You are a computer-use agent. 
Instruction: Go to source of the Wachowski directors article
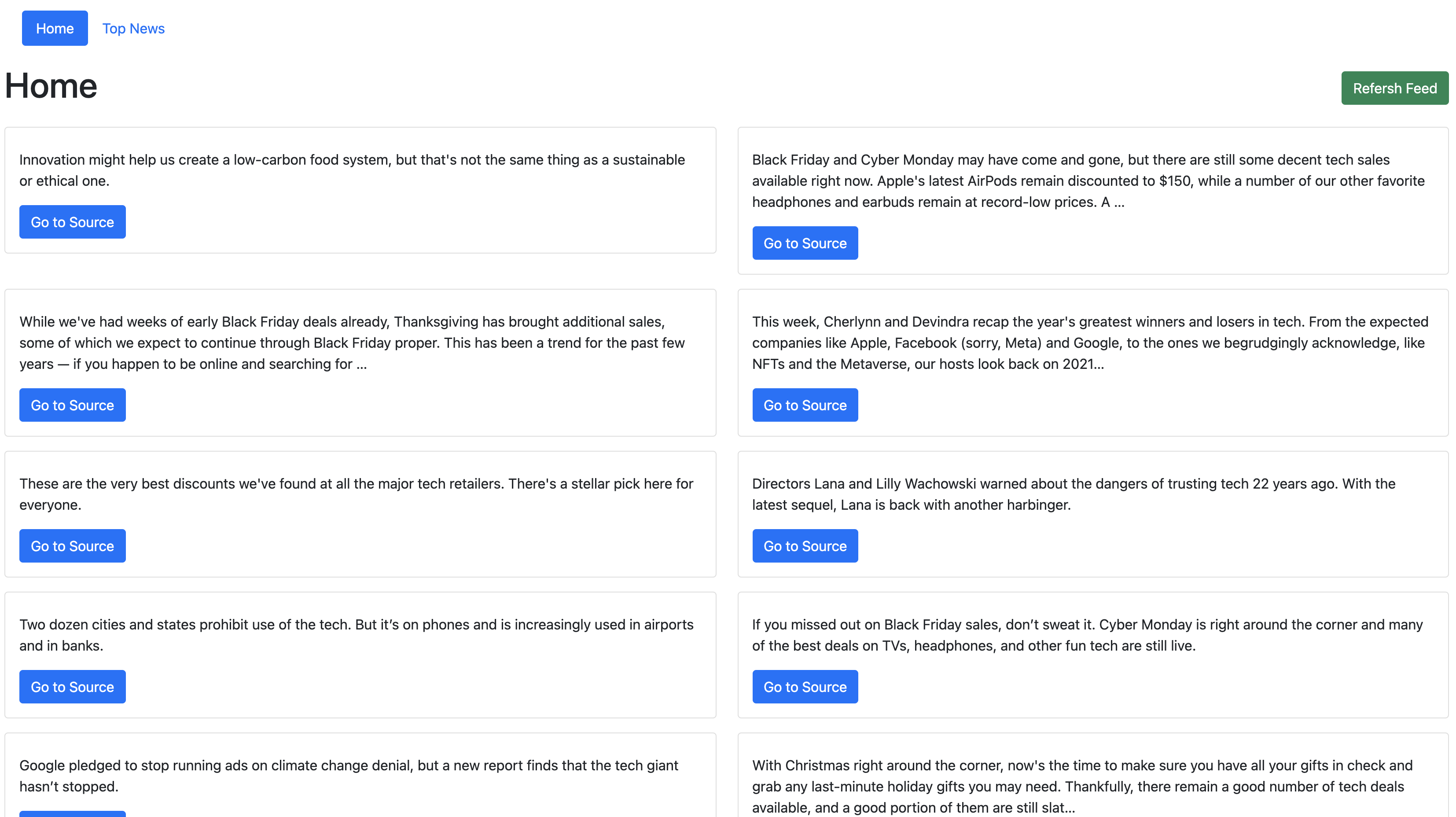(805, 545)
